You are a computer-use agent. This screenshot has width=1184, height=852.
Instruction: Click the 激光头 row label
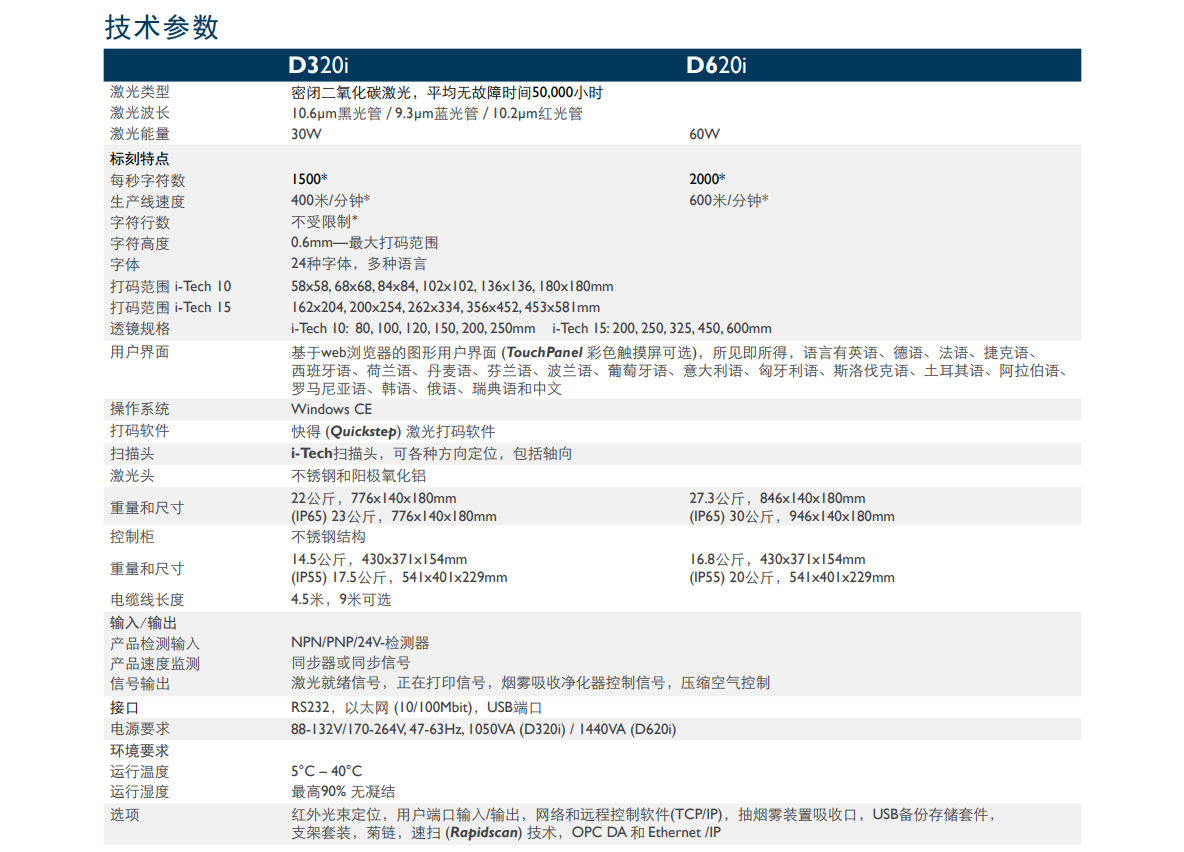[x=132, y=476]
